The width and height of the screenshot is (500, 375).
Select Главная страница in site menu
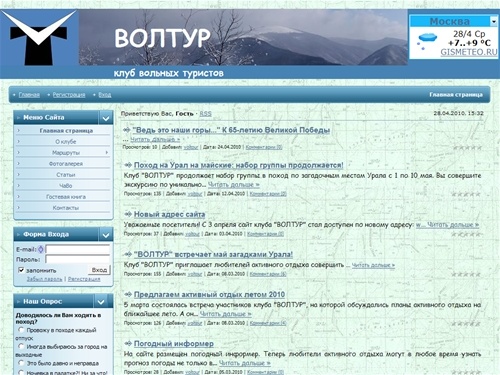coord(66,131)
